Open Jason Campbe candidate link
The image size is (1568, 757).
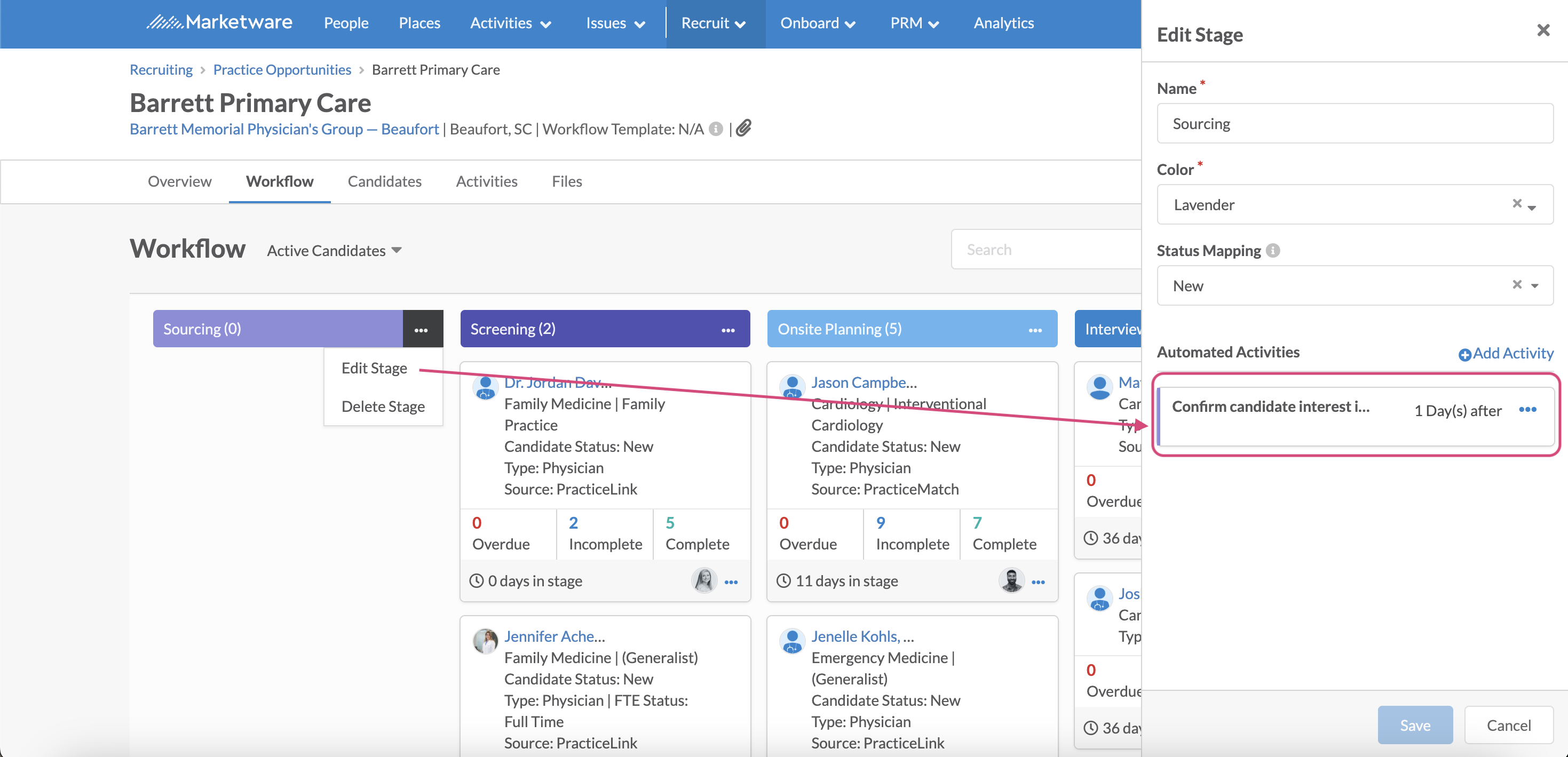click(863, 383)
